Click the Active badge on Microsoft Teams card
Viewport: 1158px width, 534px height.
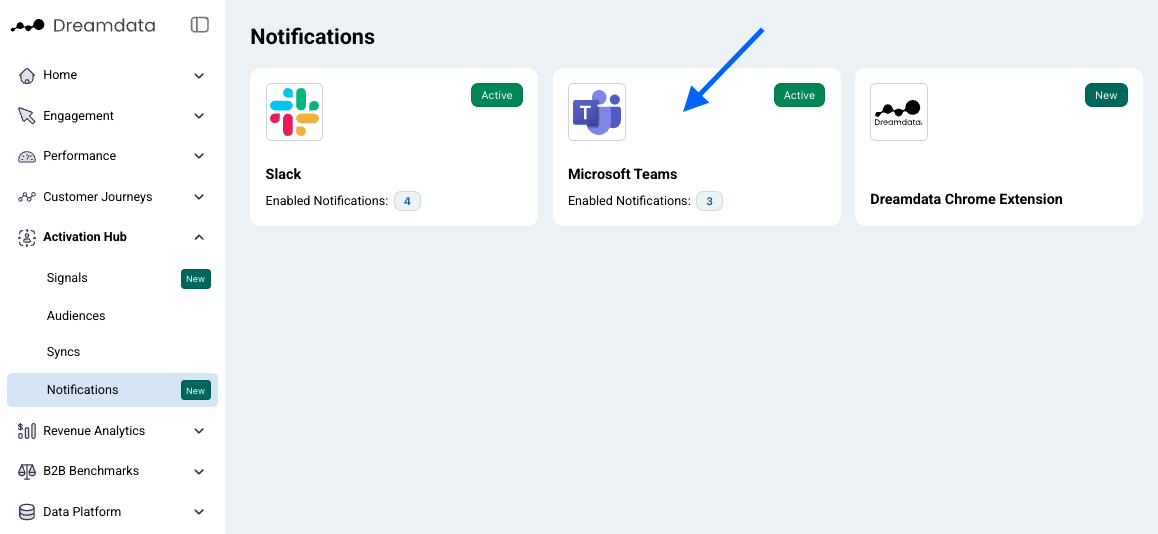799,95
